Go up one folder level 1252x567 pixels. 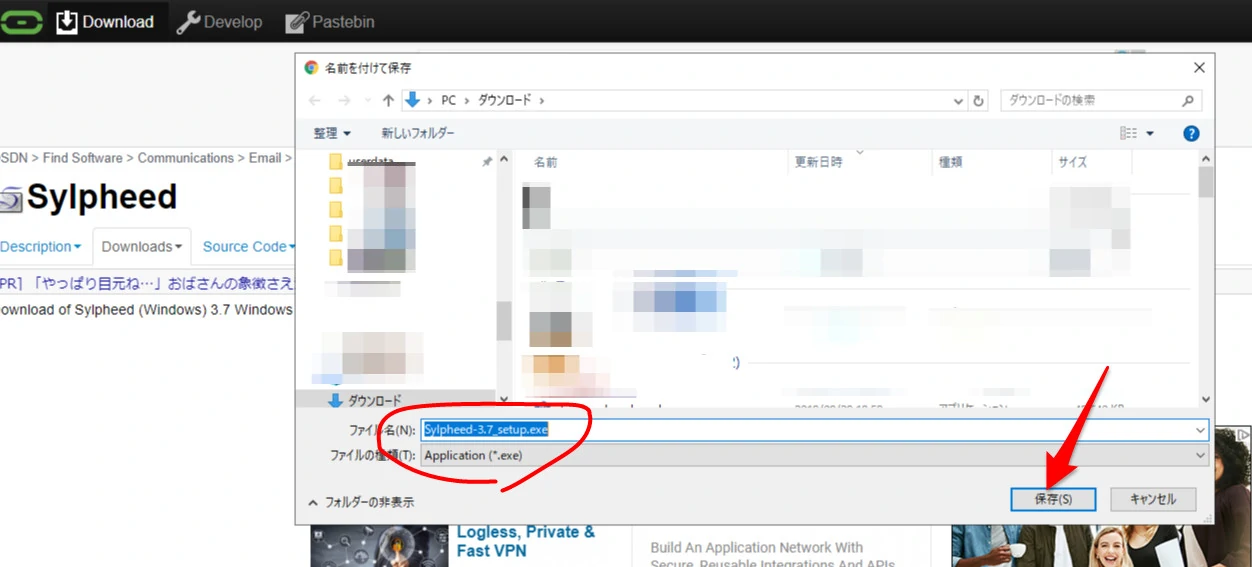[x=388, y=101]
